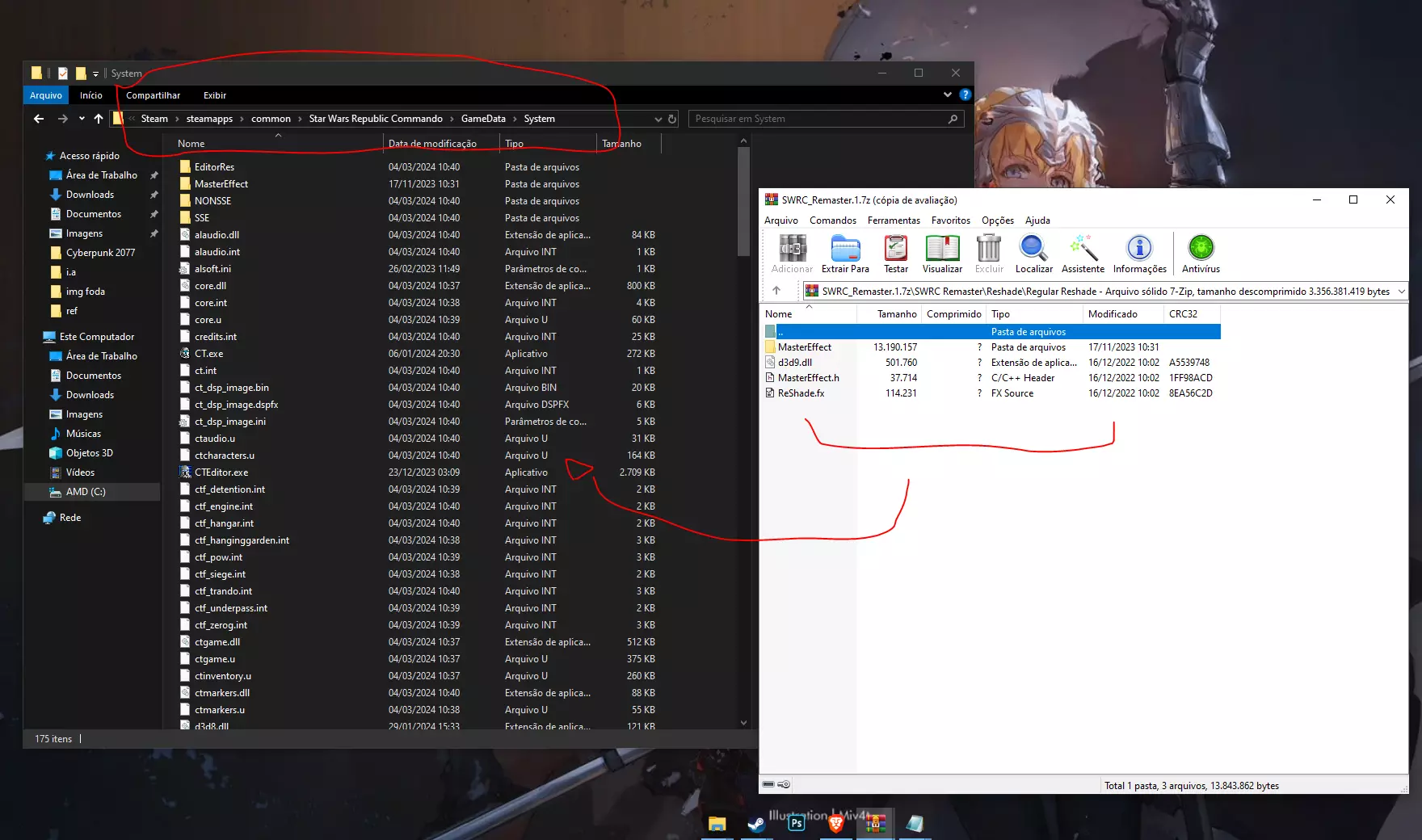
Task: Click the key icon in WinRAR status bar
Action: click(x=784, y=784)
